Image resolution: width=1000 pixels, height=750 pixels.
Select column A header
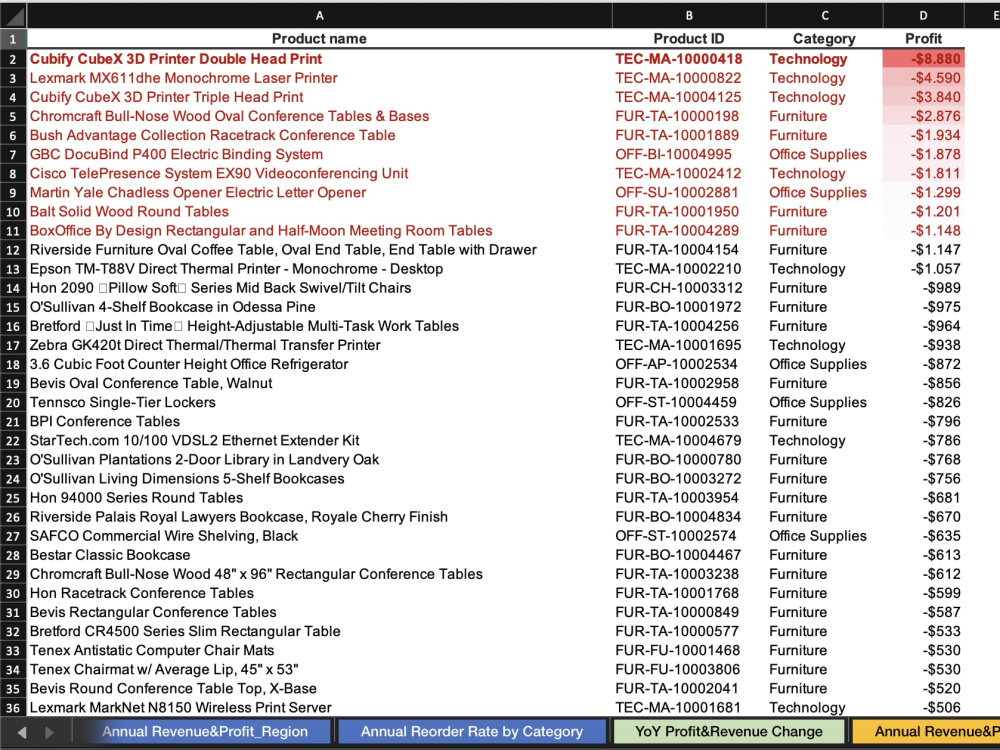320,16
